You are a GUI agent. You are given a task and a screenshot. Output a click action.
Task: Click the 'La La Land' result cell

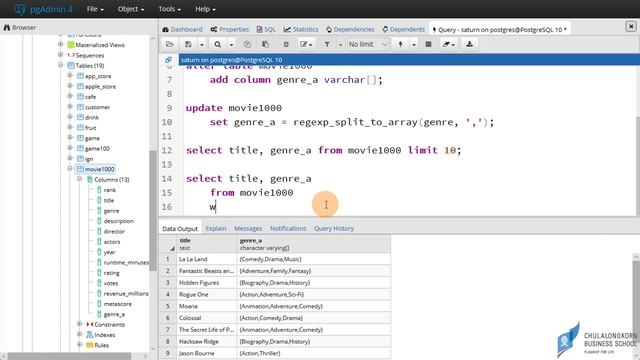[207, 259]
